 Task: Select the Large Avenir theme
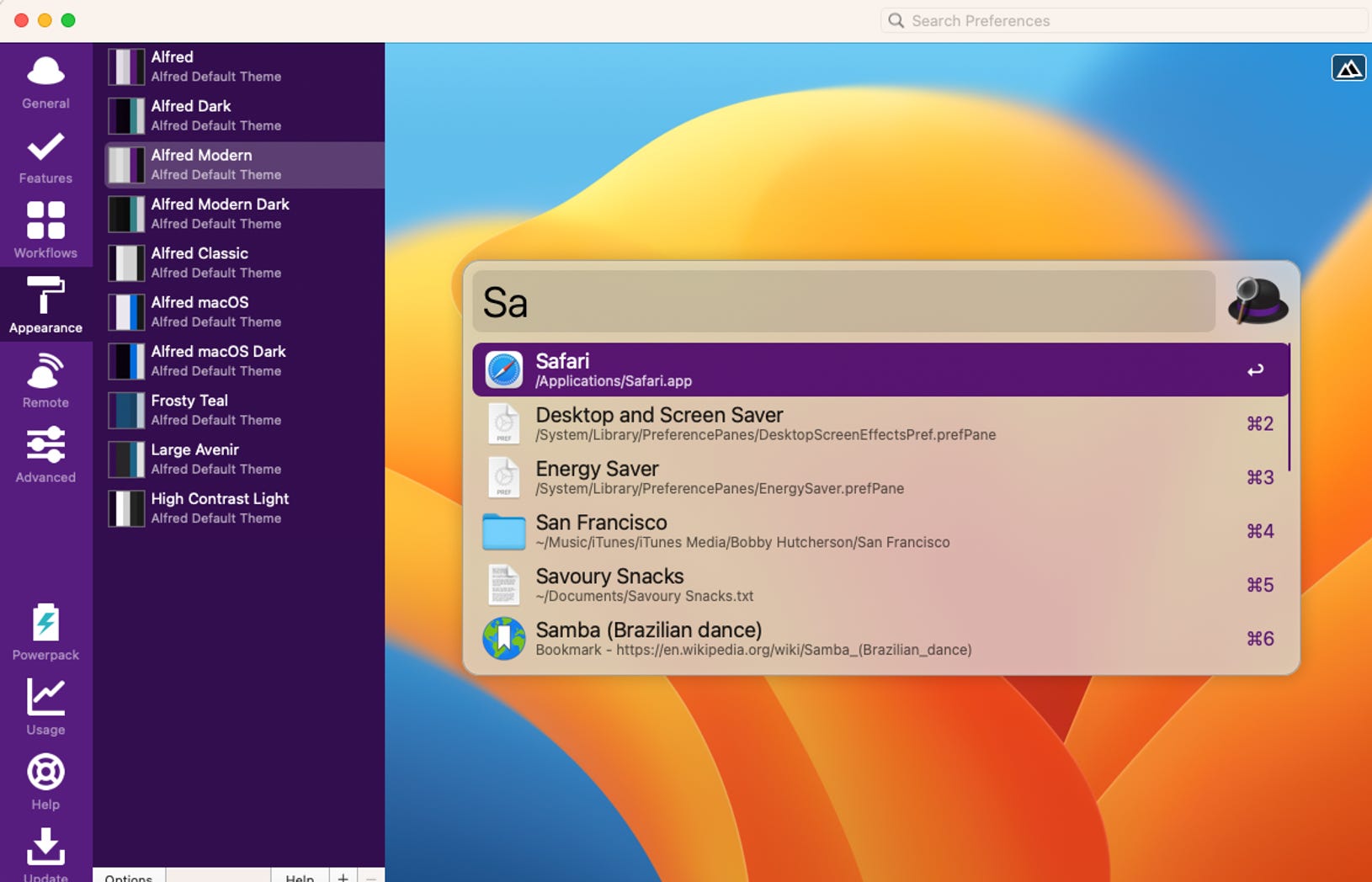click(x=244, y=459)
